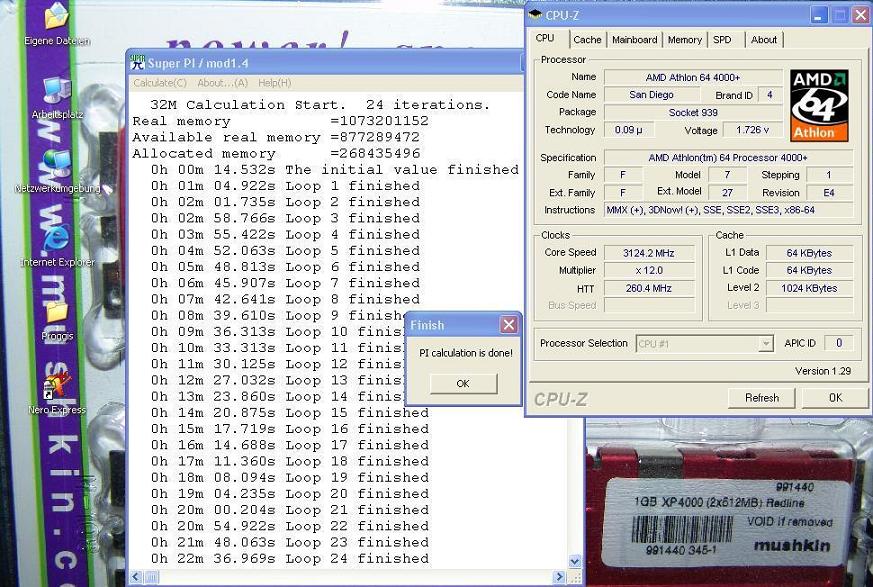Click the Level 2 cache value 1024 KBytes

coord(809,288)
